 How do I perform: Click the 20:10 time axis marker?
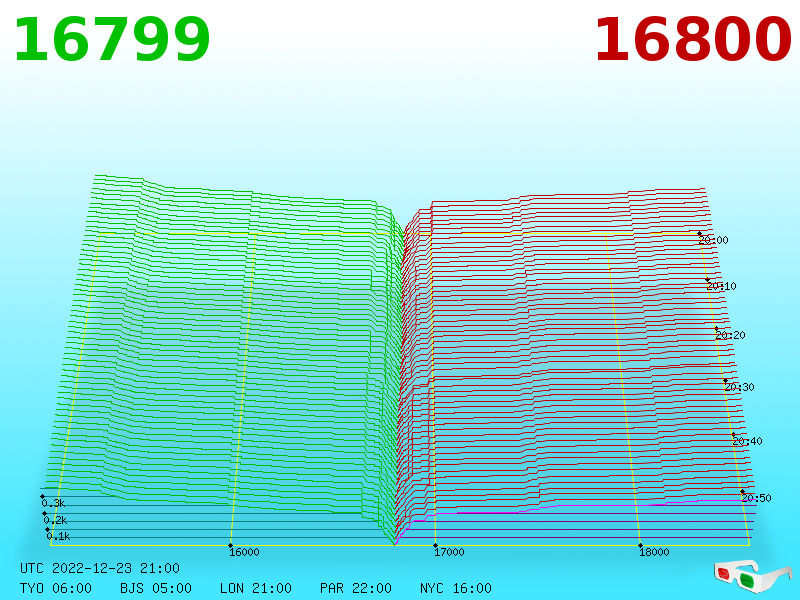tap(721, 286)
